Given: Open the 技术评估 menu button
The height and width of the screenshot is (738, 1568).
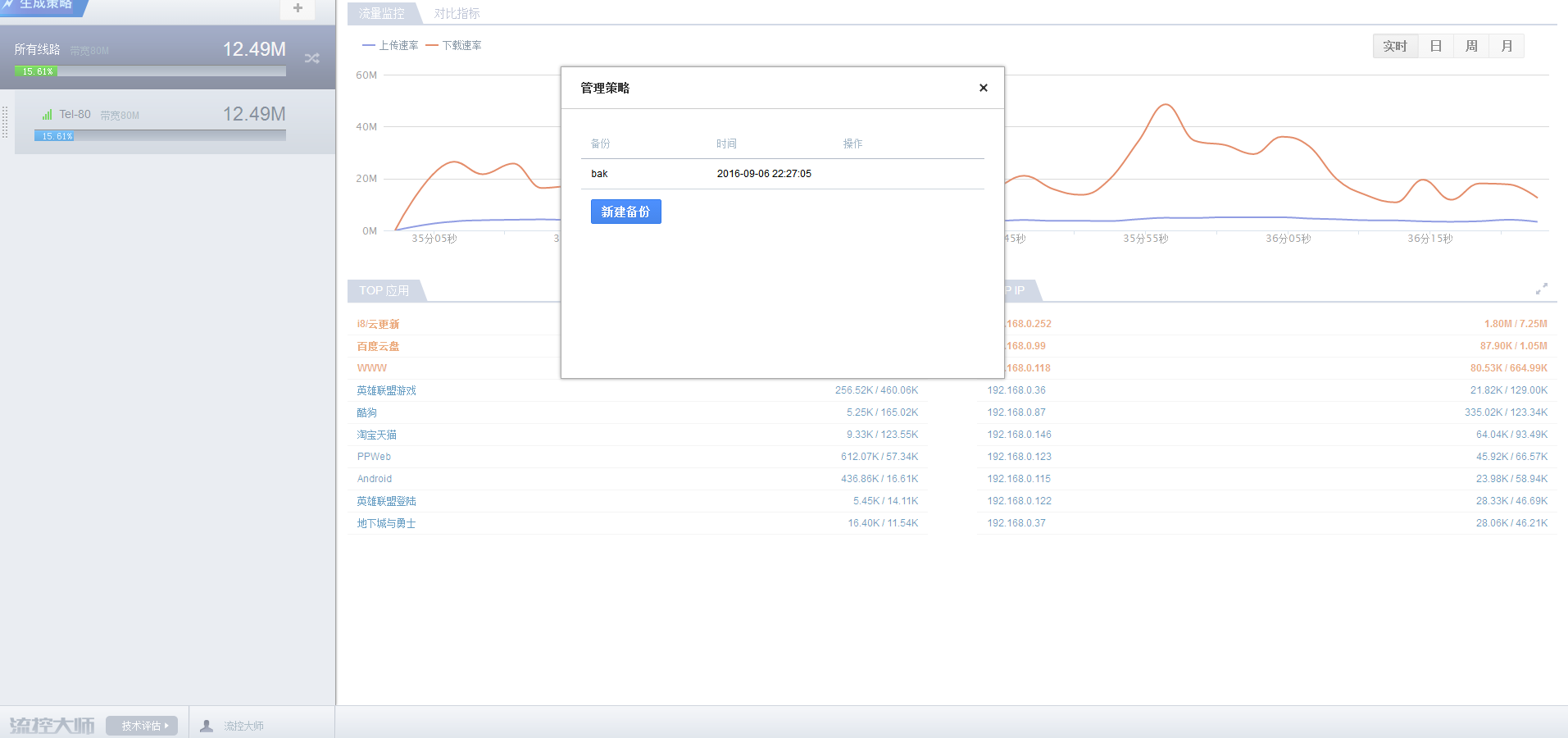Looking at the screenshot, I should pos(142,726).
